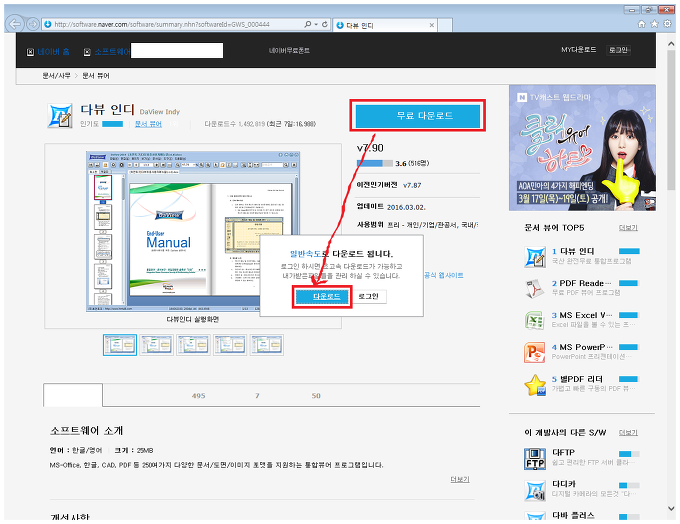Image resolution: width=680 pixels, height=524 pixels.
Task: Open a new blank browser tab
Action: (445, 25)
